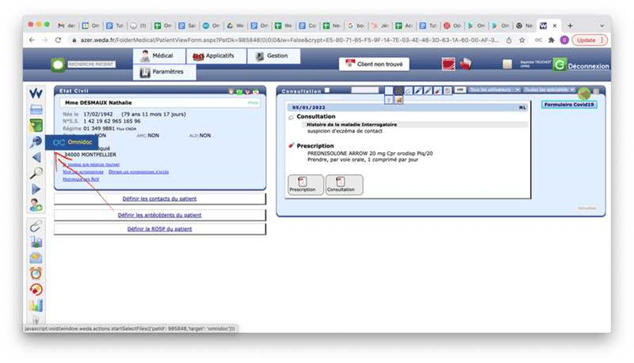Open Omnidoc from the sidebar flyout
634x363 pixels.
72,142
